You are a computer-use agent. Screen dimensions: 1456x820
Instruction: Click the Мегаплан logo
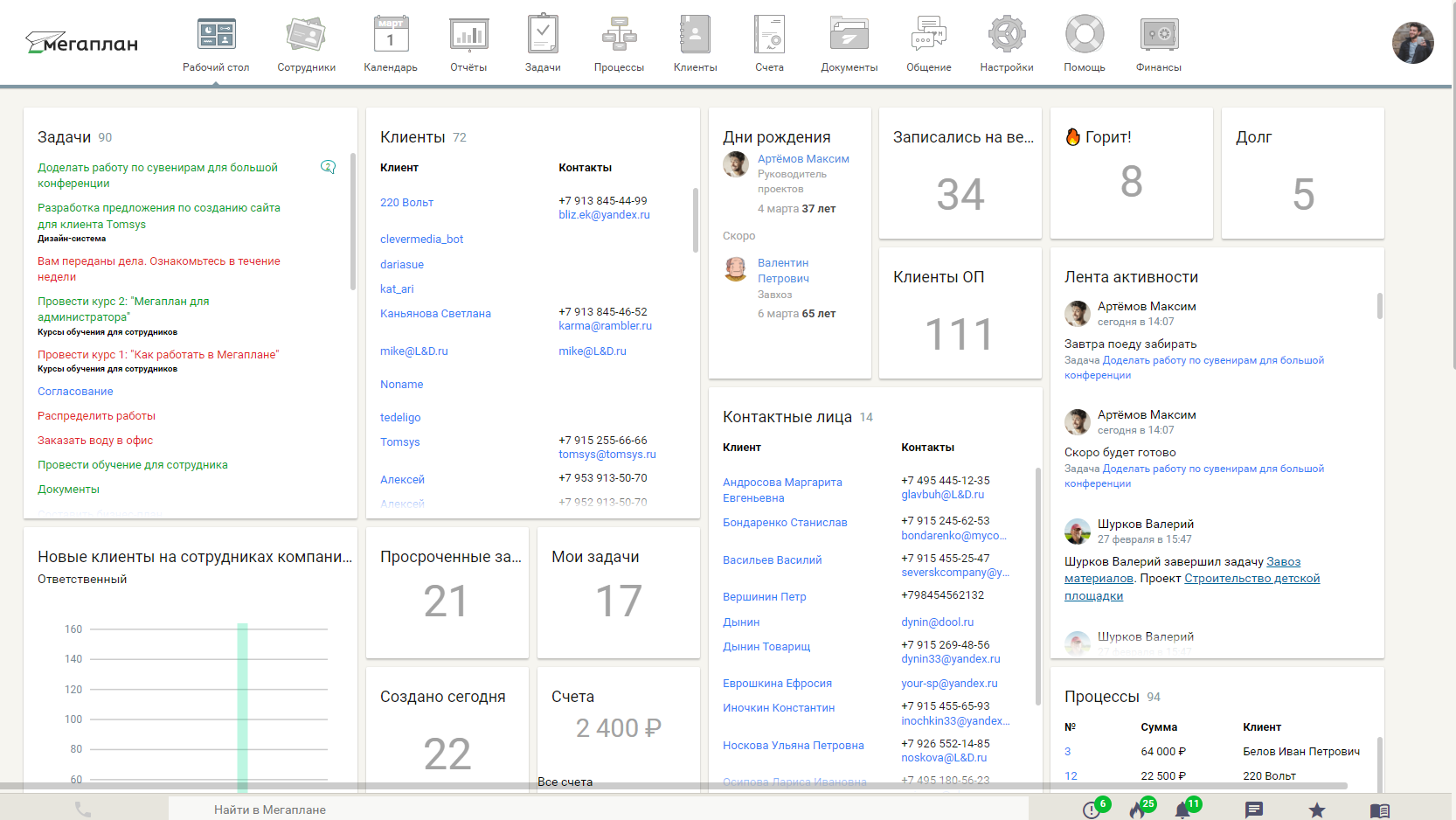click(x=81, y=42)
